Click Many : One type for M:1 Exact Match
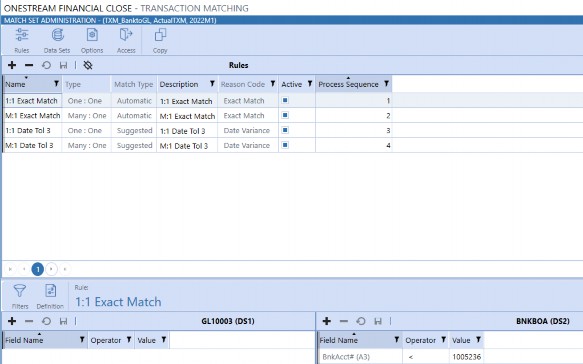583x364 pixels. (x=87, y=116)
